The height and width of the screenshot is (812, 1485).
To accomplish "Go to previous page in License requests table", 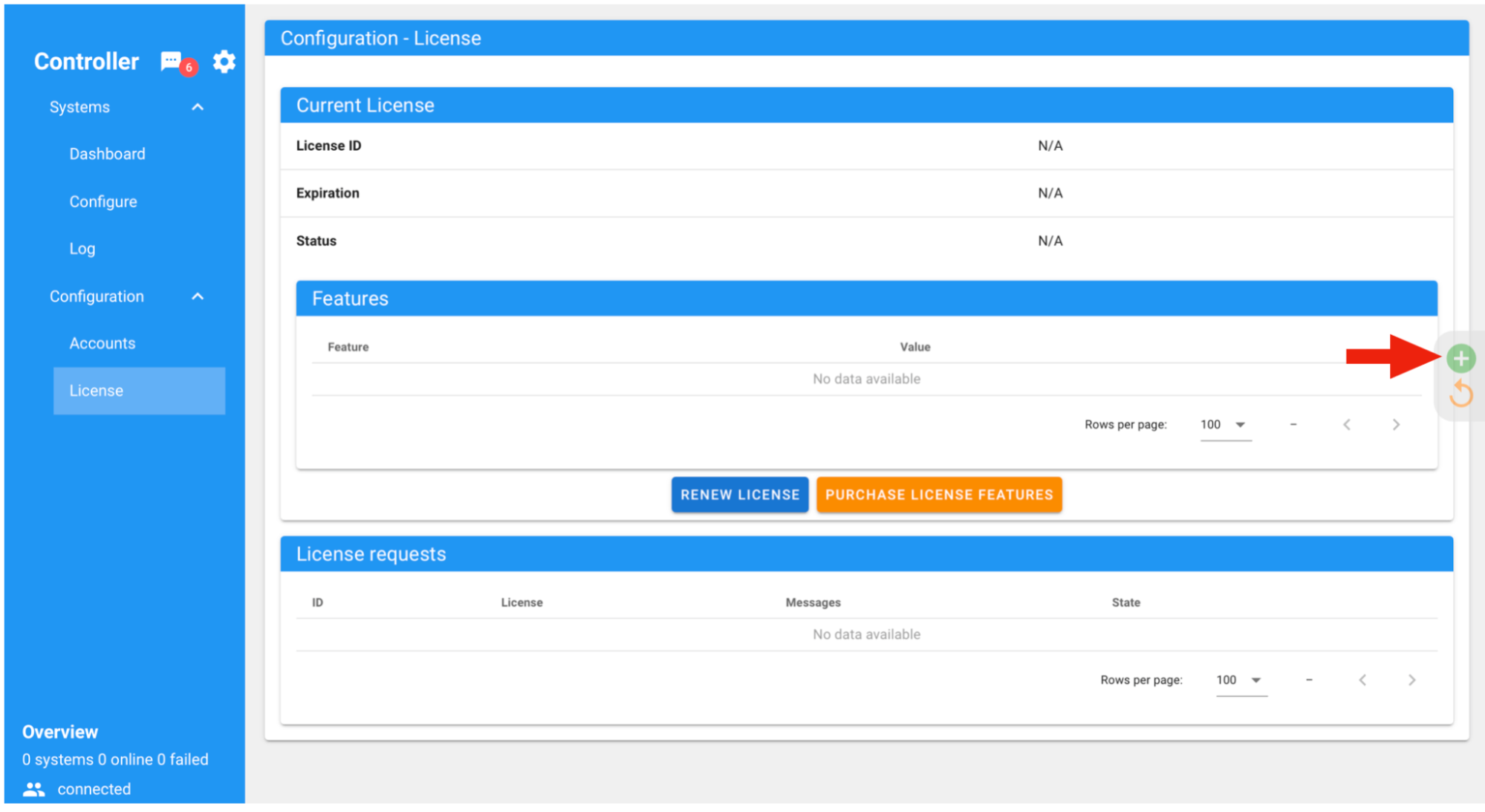I will pyautogui.click(x=1362, y=679).
